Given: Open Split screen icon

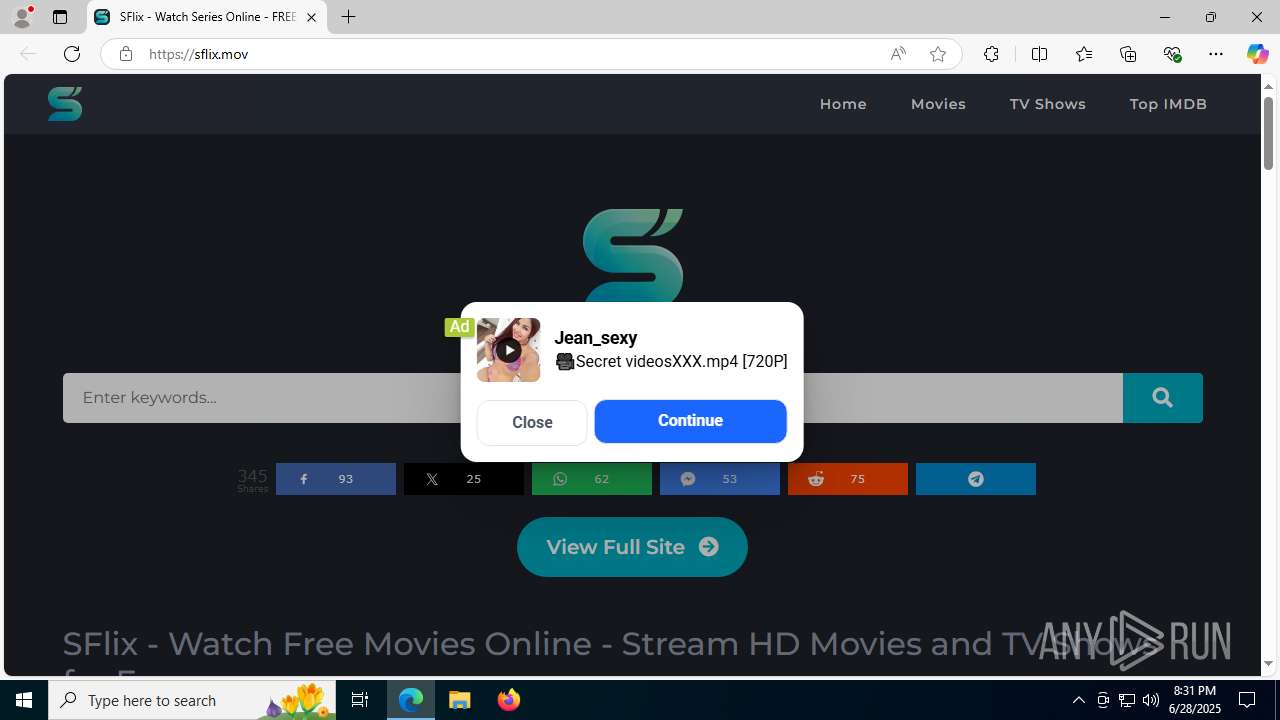Looking at the screenshot, I should pyautogui.click(x=1039, y=54).
